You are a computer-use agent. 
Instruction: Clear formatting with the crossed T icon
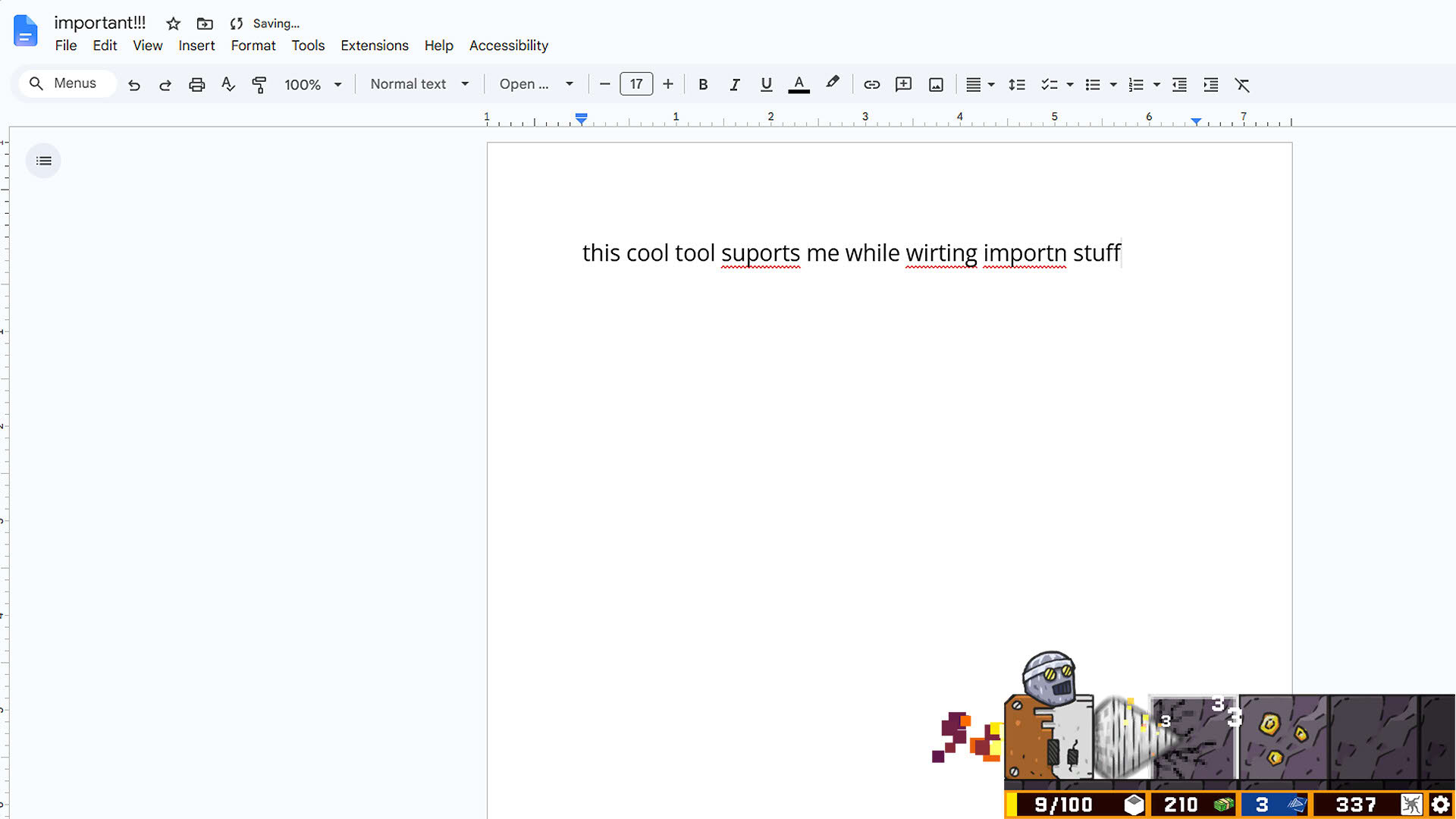1242,85
